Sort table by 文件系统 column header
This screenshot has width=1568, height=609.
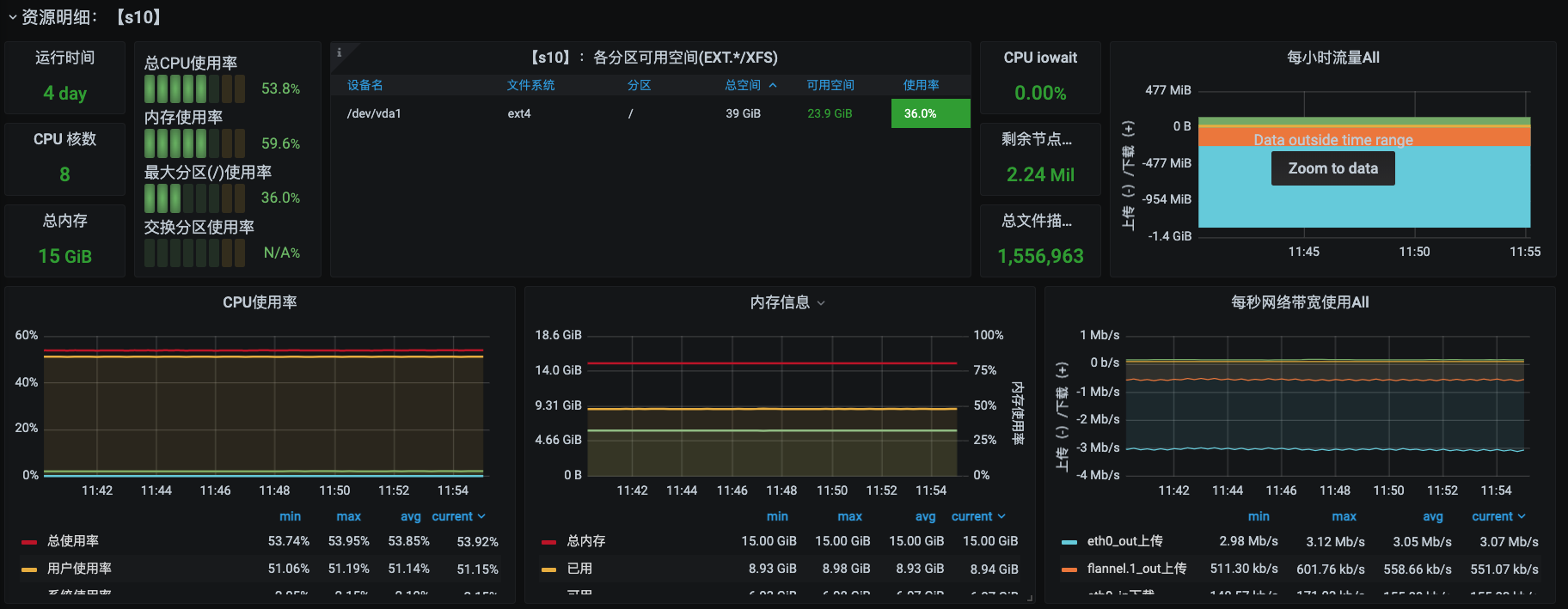click(530, 85)
